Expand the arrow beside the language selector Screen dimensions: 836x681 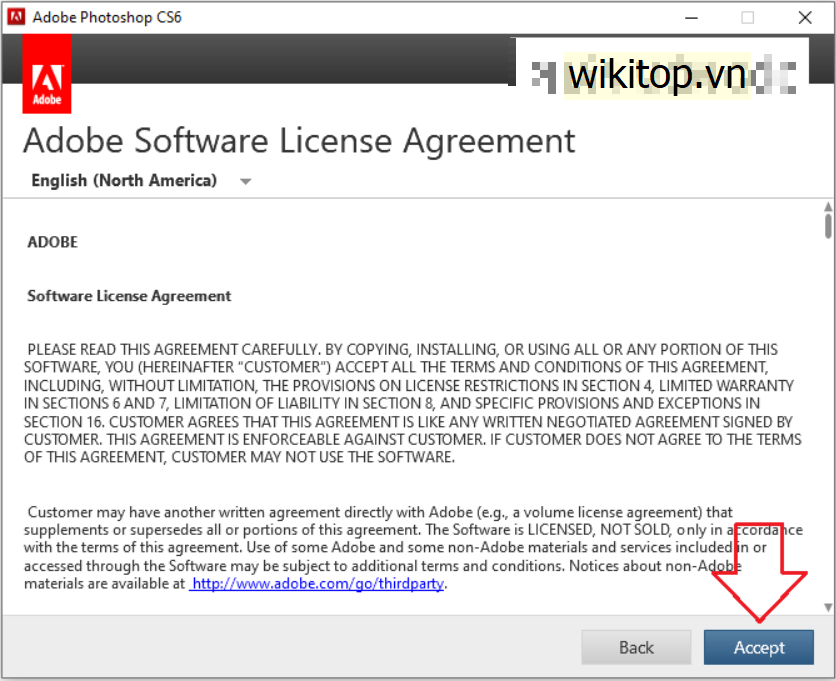click(x=246, y=182)
